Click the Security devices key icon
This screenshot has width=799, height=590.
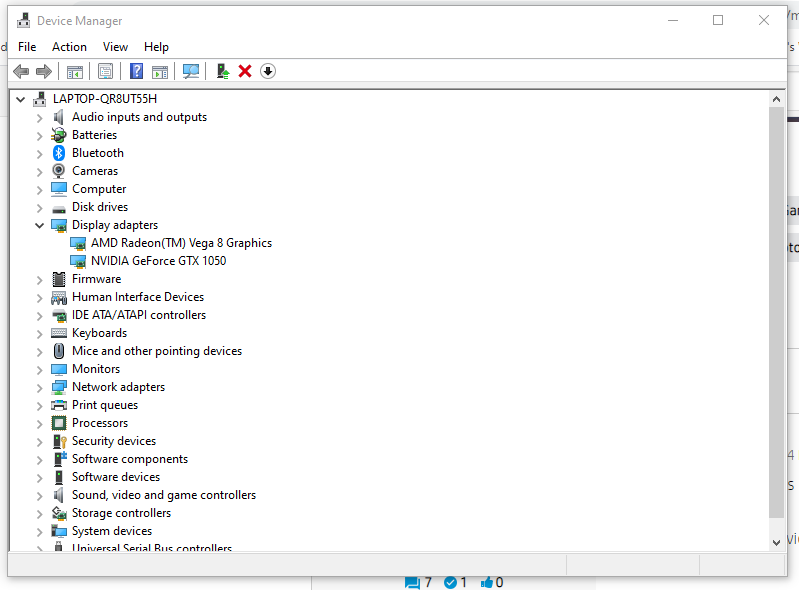coord(60,441)
